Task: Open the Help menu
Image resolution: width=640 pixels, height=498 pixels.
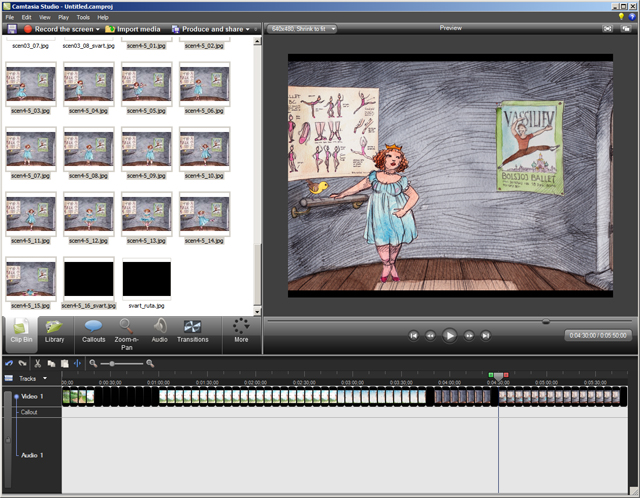Action: 103,17
